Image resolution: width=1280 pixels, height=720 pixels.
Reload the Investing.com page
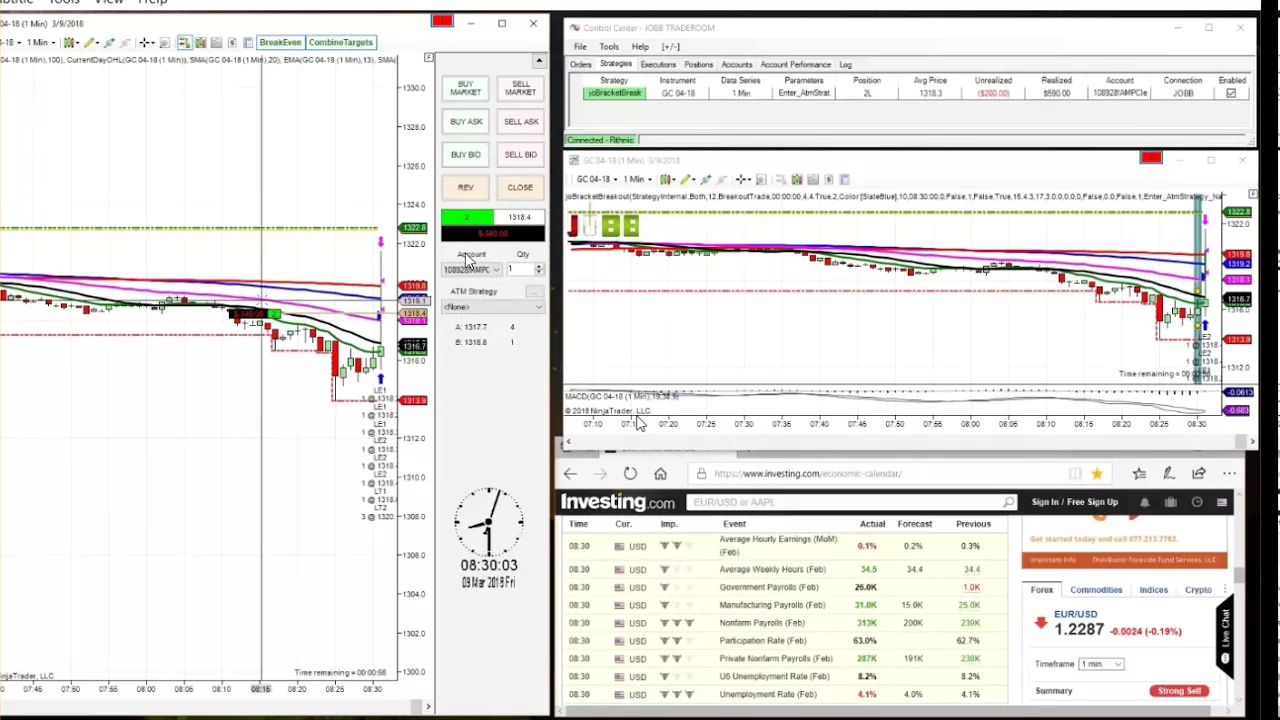(630, 474)
